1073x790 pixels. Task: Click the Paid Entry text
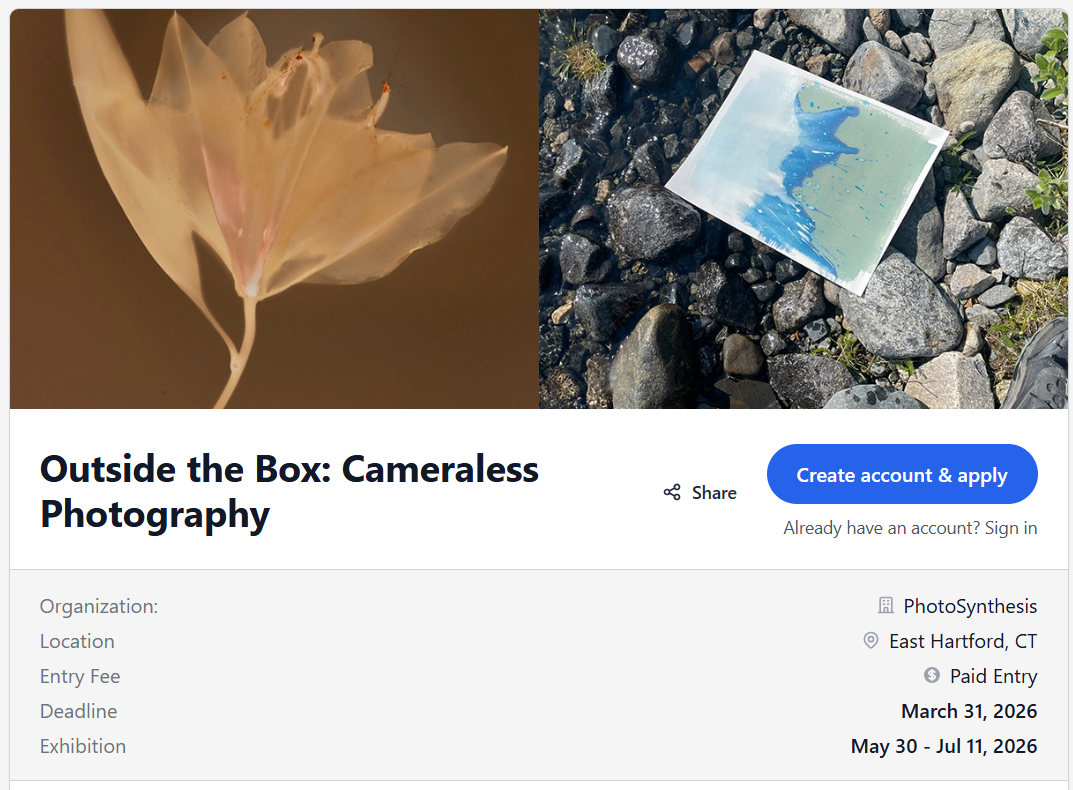coord(993,676)
